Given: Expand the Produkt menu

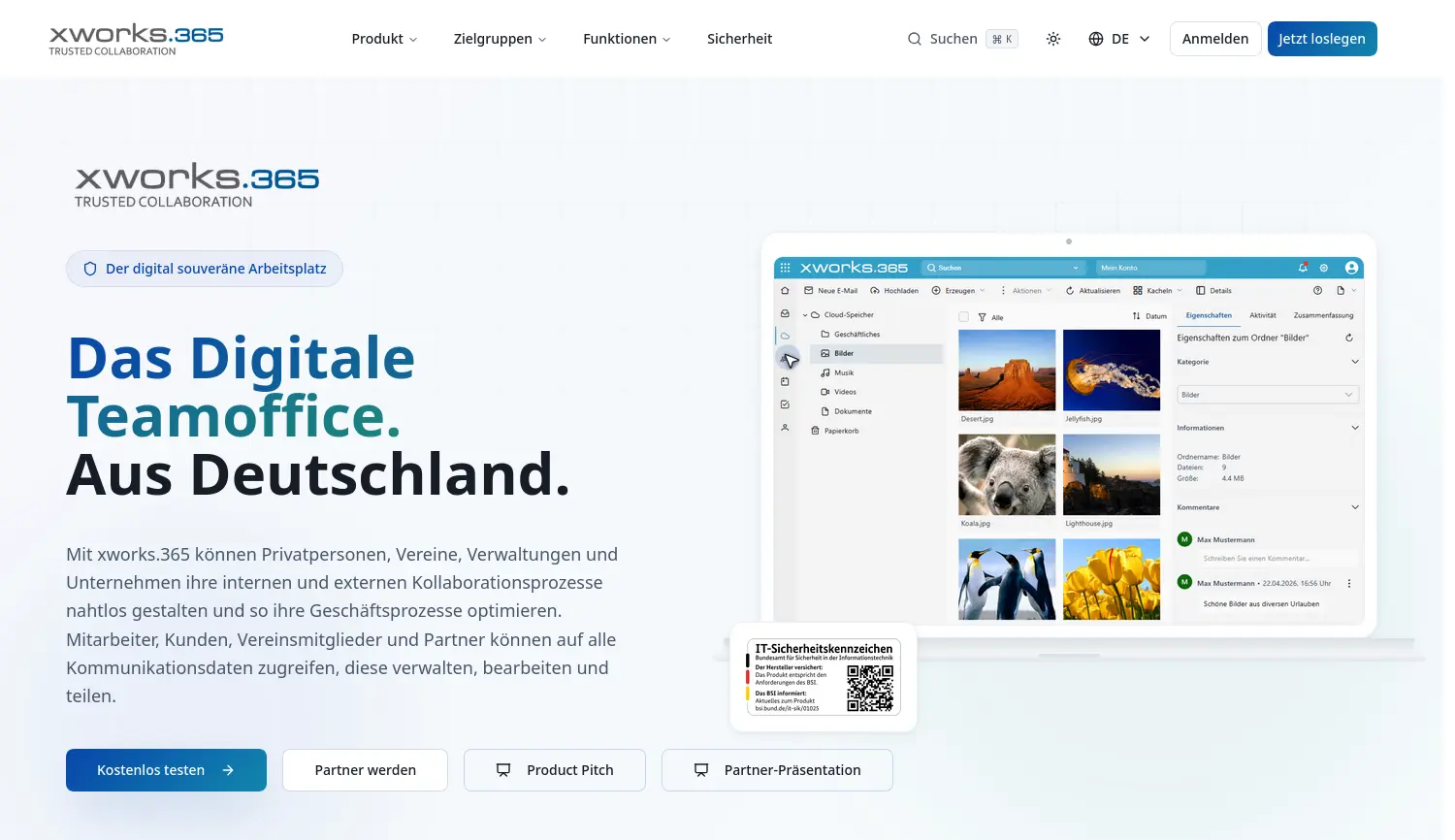Looking at the screenshot, I should click(x=384, y=39).
